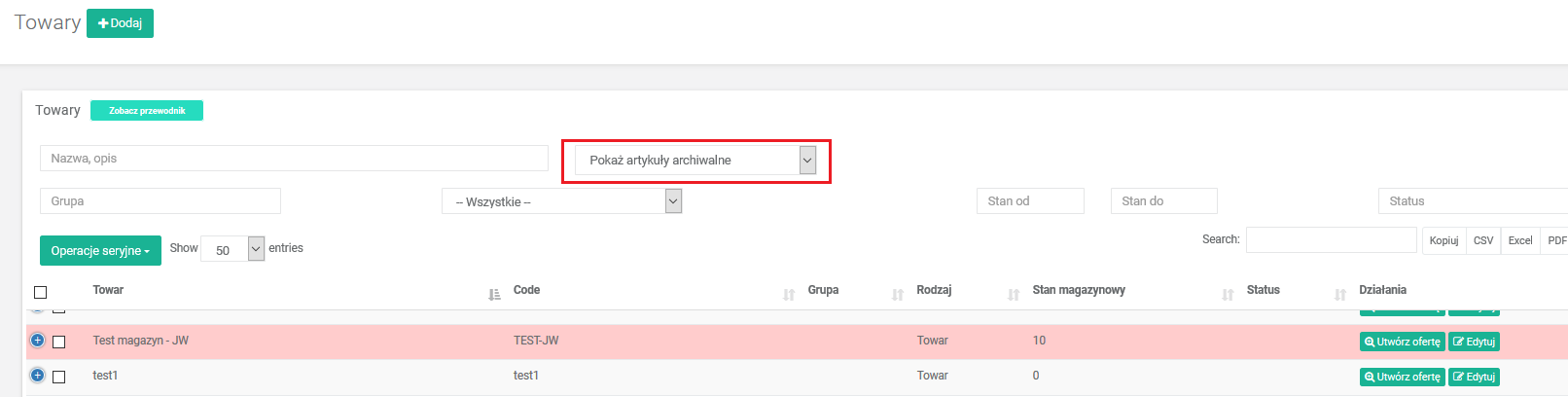Sort table by Towar column

[108, 290]
